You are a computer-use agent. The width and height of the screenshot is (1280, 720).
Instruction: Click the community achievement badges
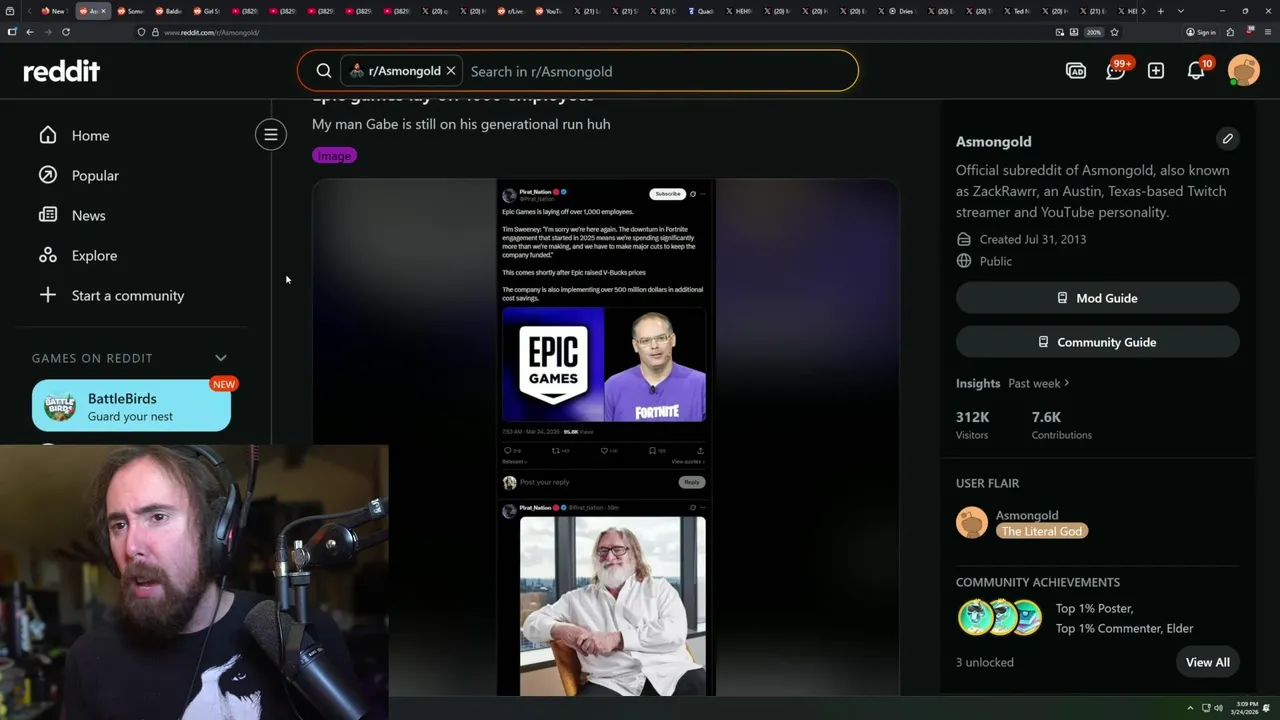point(1000,618)
